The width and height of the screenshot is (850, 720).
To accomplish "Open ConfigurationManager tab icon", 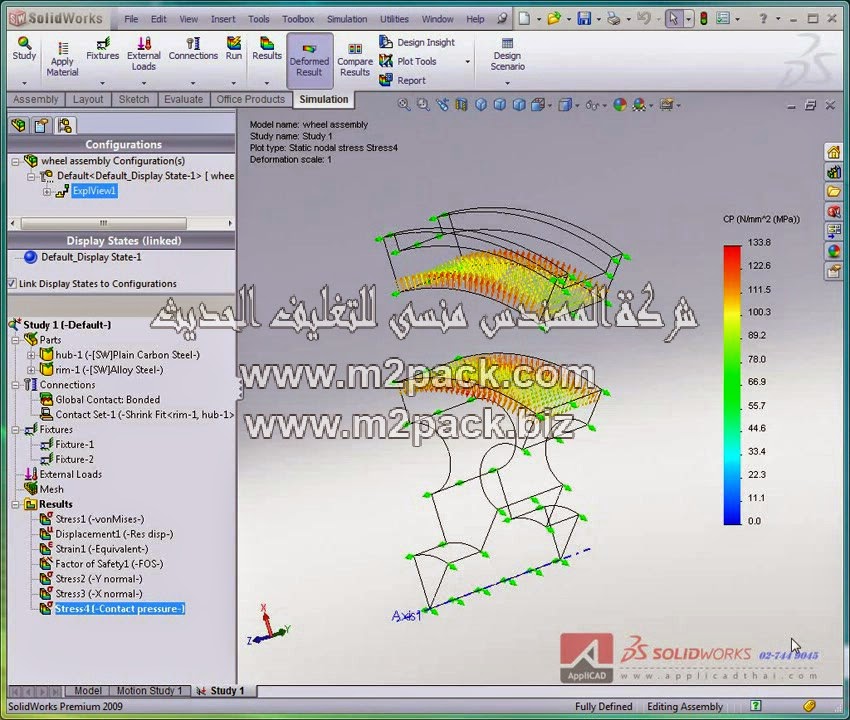I will point(65,126).
